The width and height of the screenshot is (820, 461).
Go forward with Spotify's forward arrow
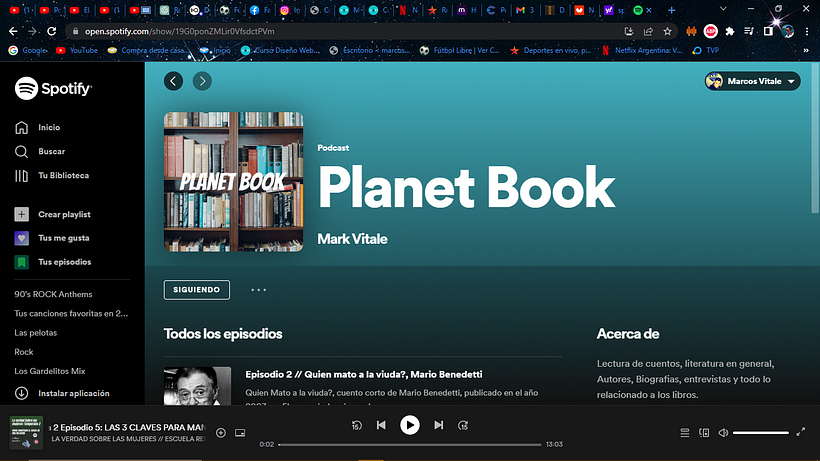[202, 81]
